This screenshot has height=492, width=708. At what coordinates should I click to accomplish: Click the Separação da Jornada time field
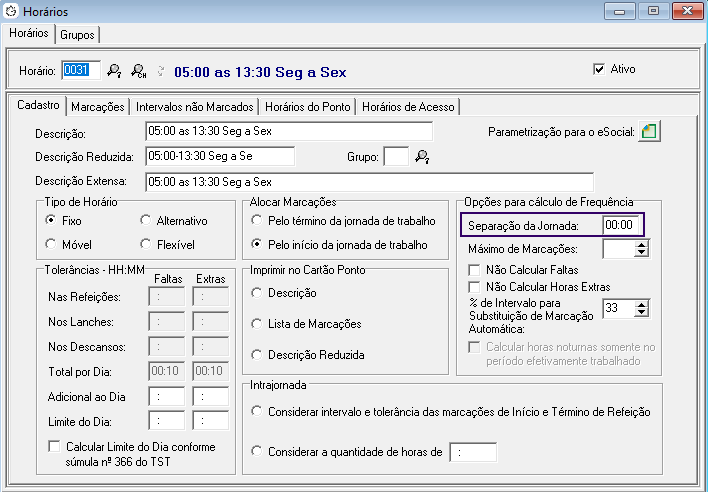[x=623, y=225]
